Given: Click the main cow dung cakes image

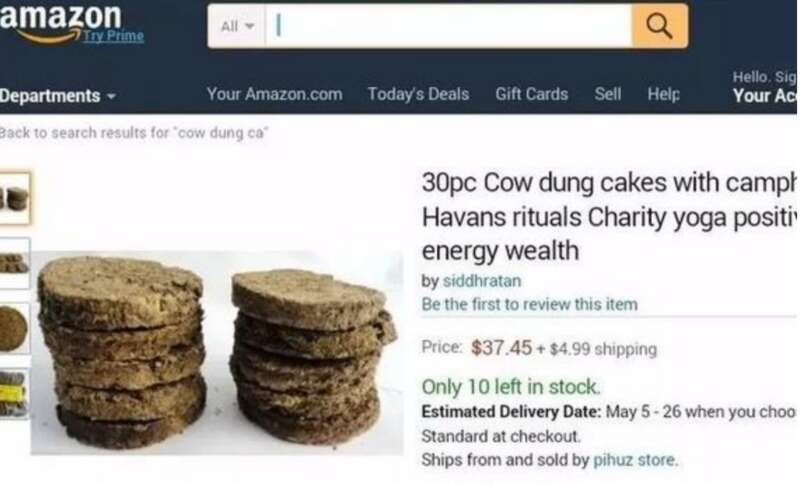Looking at the screenshot, I should click(217, 352).
